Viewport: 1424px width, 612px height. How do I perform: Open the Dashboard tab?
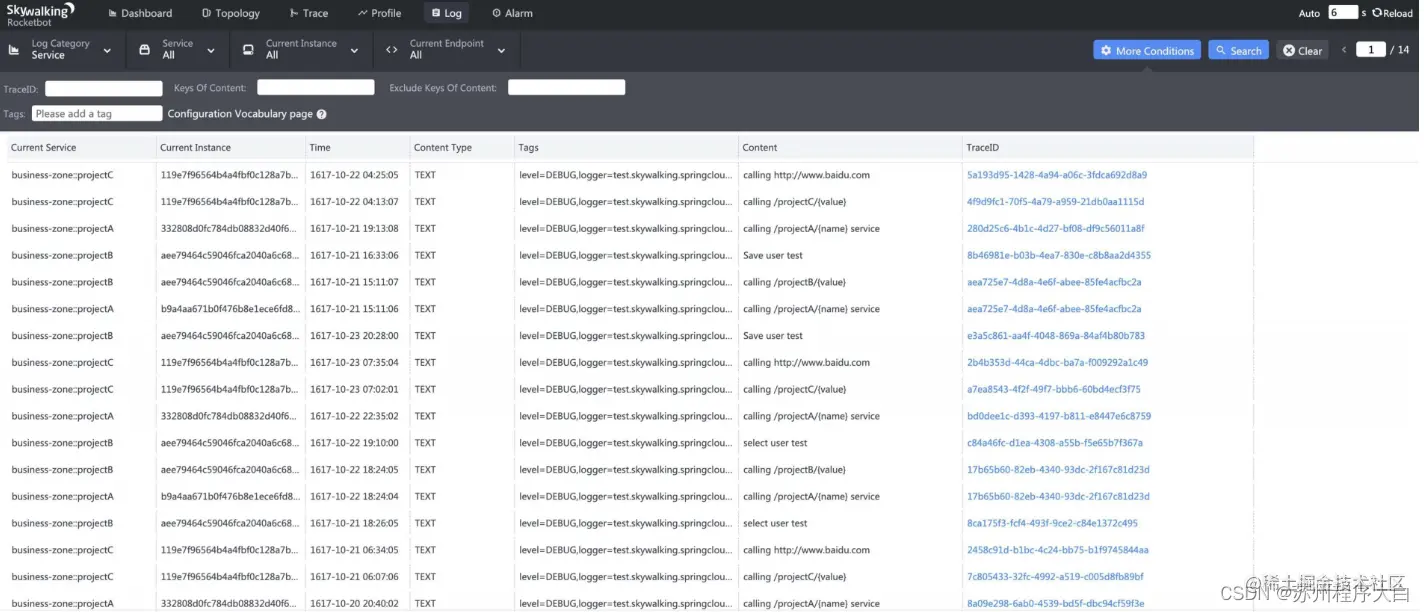(x=140, y=14)
